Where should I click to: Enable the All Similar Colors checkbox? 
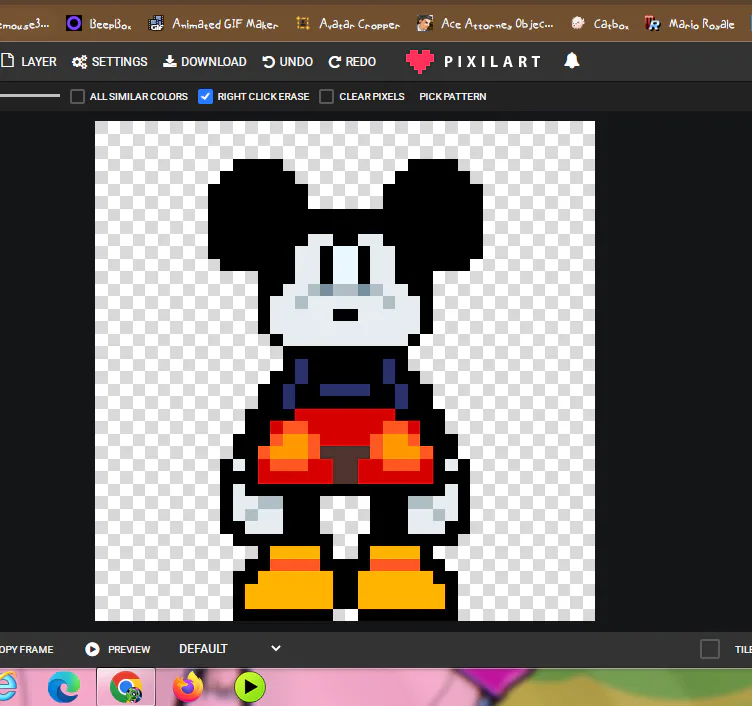tap(77, 96)
